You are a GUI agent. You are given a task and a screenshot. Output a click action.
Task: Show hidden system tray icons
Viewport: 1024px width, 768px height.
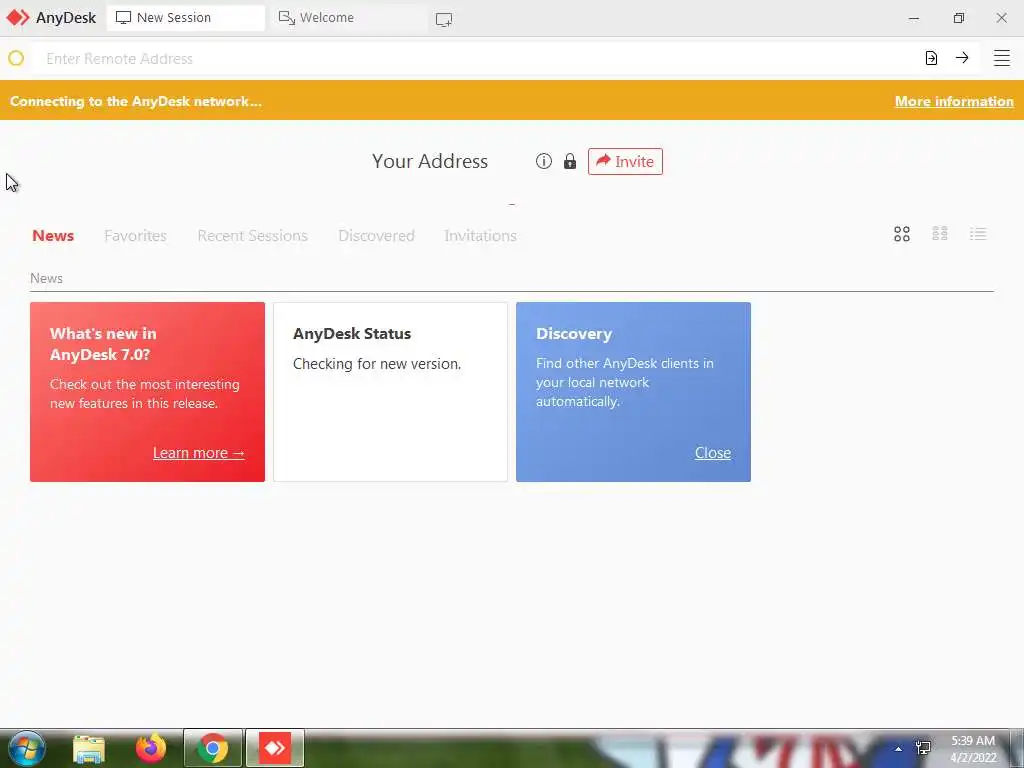[899, 749]
